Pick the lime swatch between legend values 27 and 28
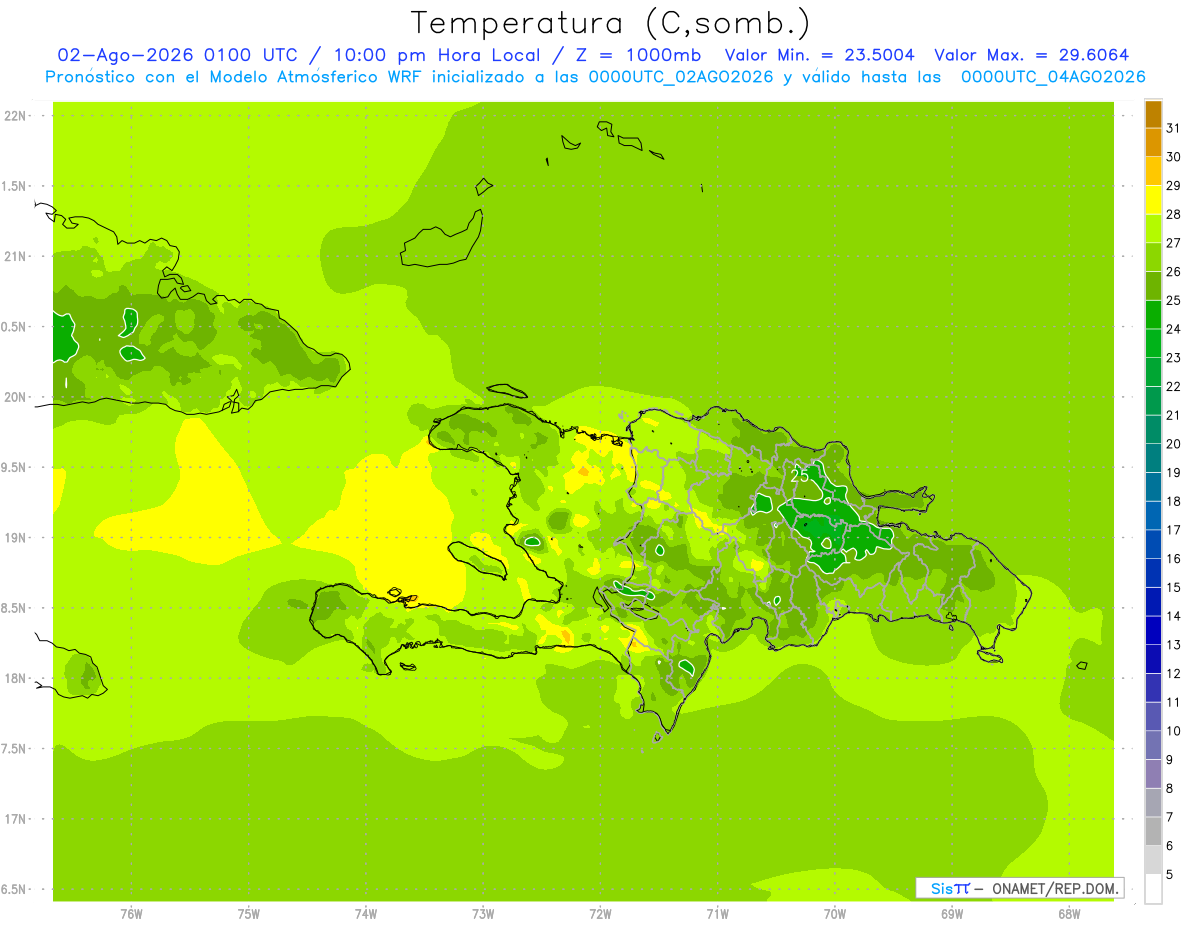This screenshot has width=1200, height=927. 1153,229
